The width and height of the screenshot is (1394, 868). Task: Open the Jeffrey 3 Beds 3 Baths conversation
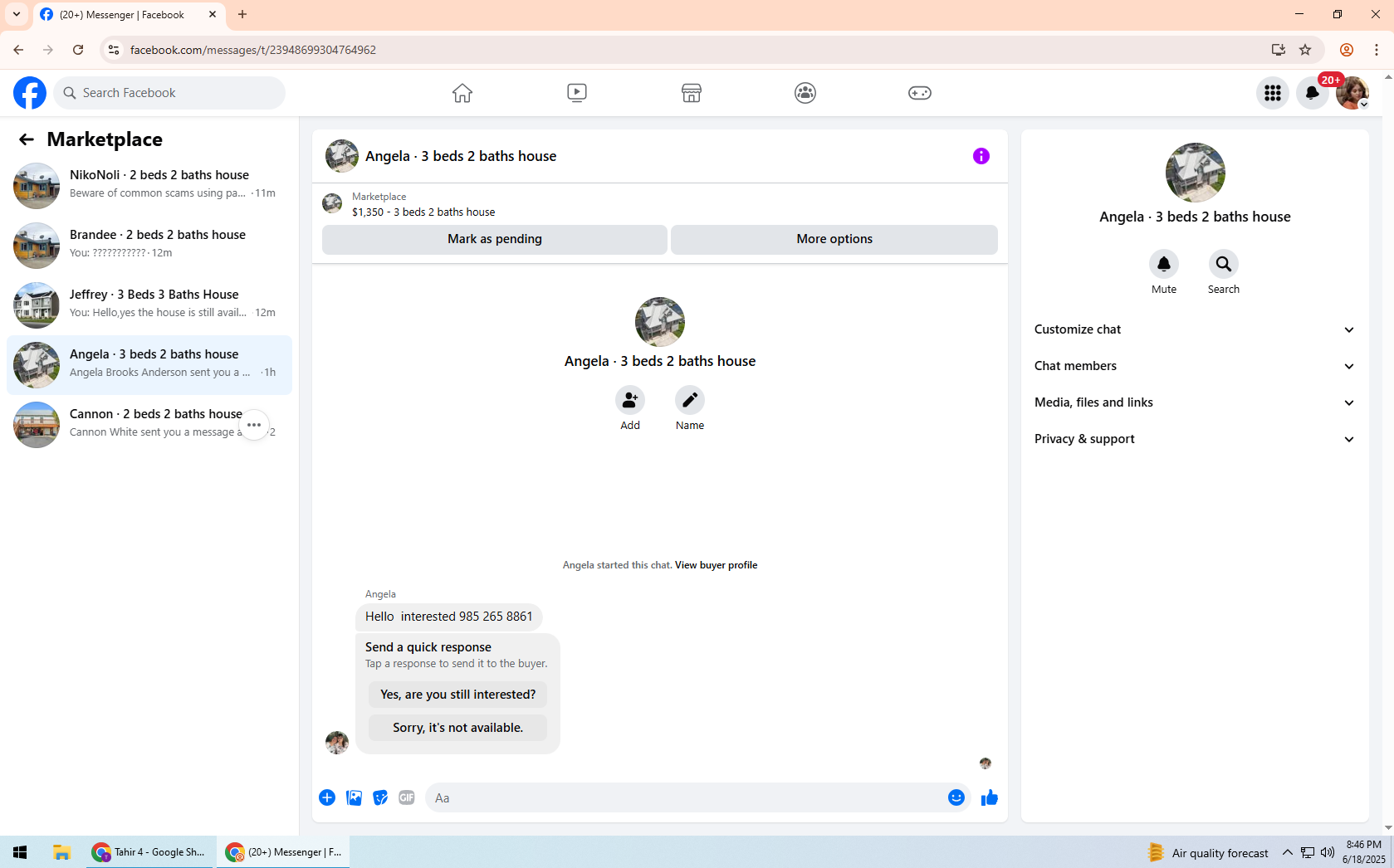[149, 304]
